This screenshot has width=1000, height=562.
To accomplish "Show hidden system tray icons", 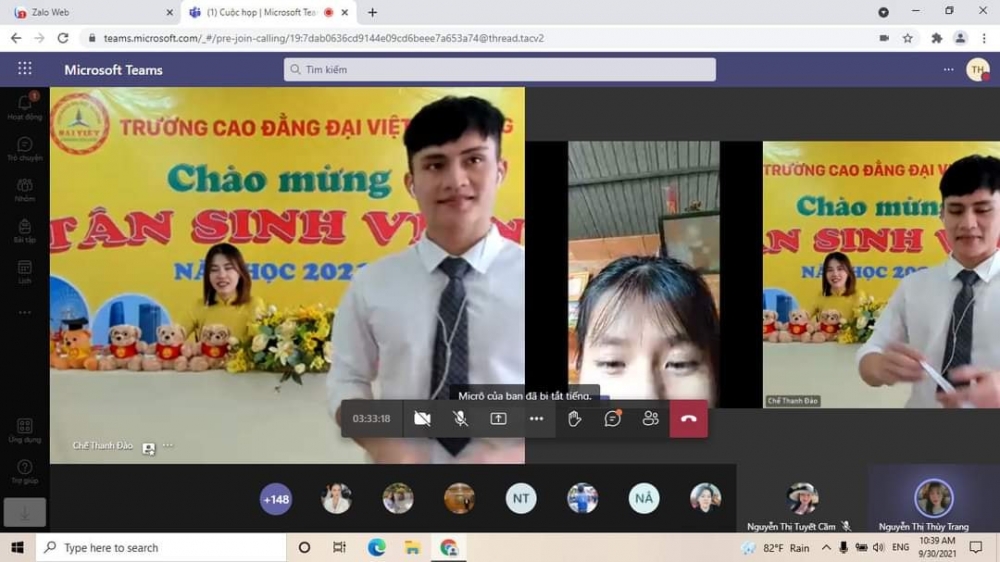I will point(826,547).
